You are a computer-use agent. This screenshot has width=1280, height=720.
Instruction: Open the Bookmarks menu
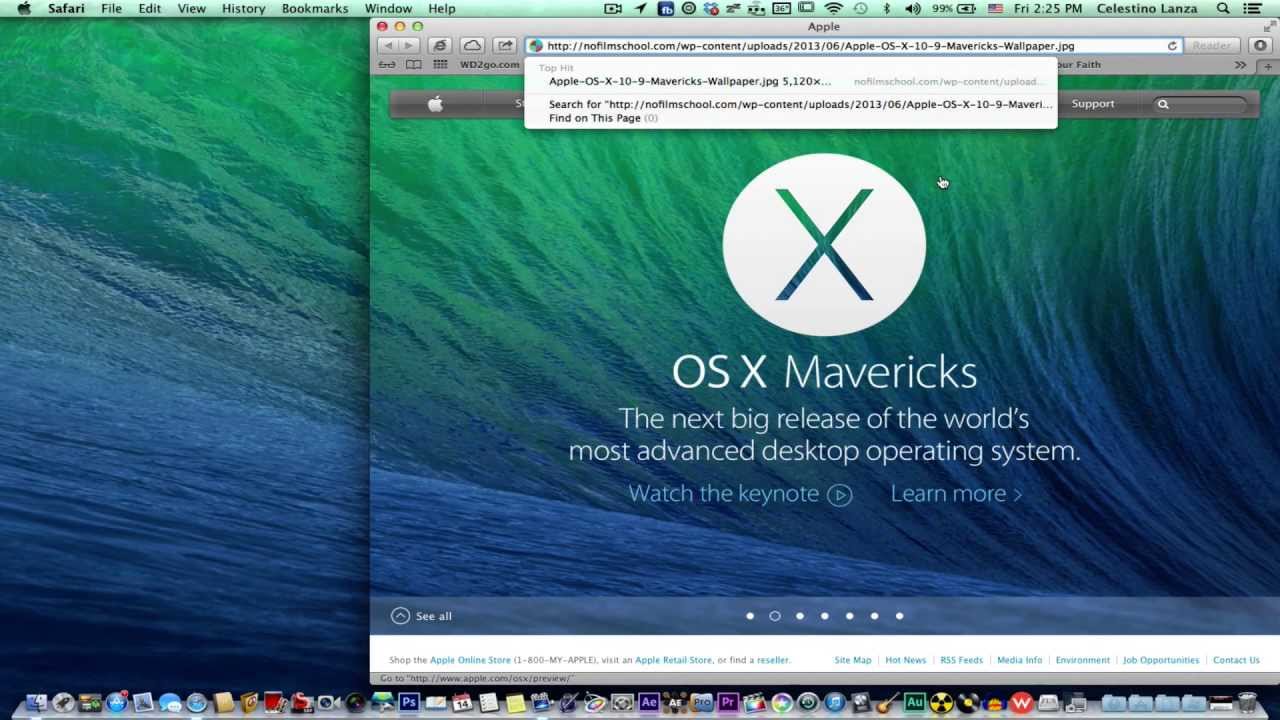coord(315,9)
